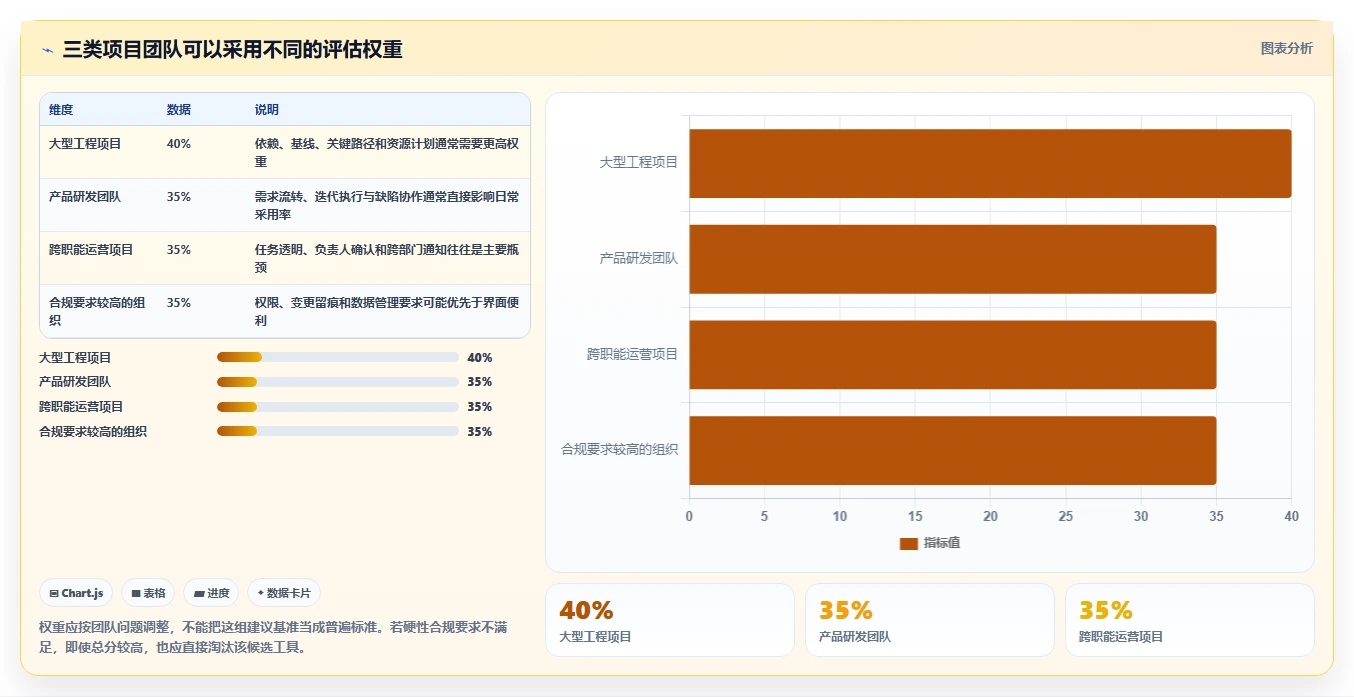Image resolution: width=1354 pixels, height=697 pixels.
Task: Click the 说明 column header
Action: 267,110
